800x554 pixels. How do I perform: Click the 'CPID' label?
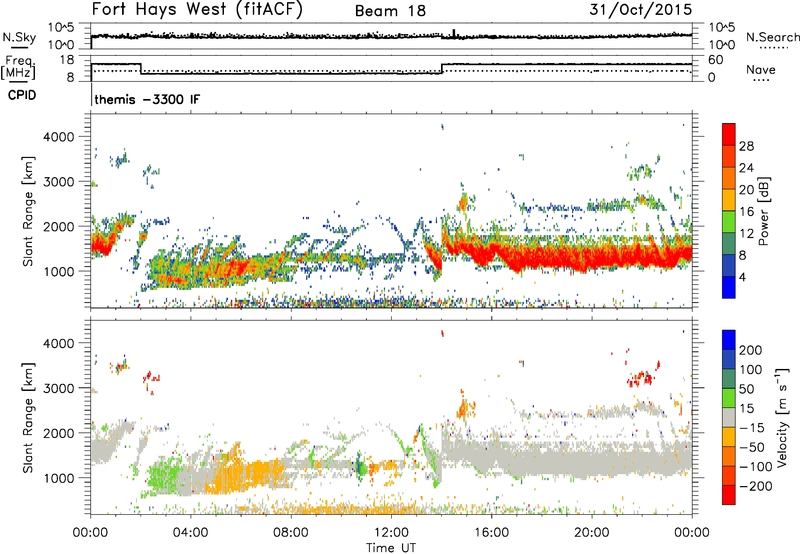[22, 95]
